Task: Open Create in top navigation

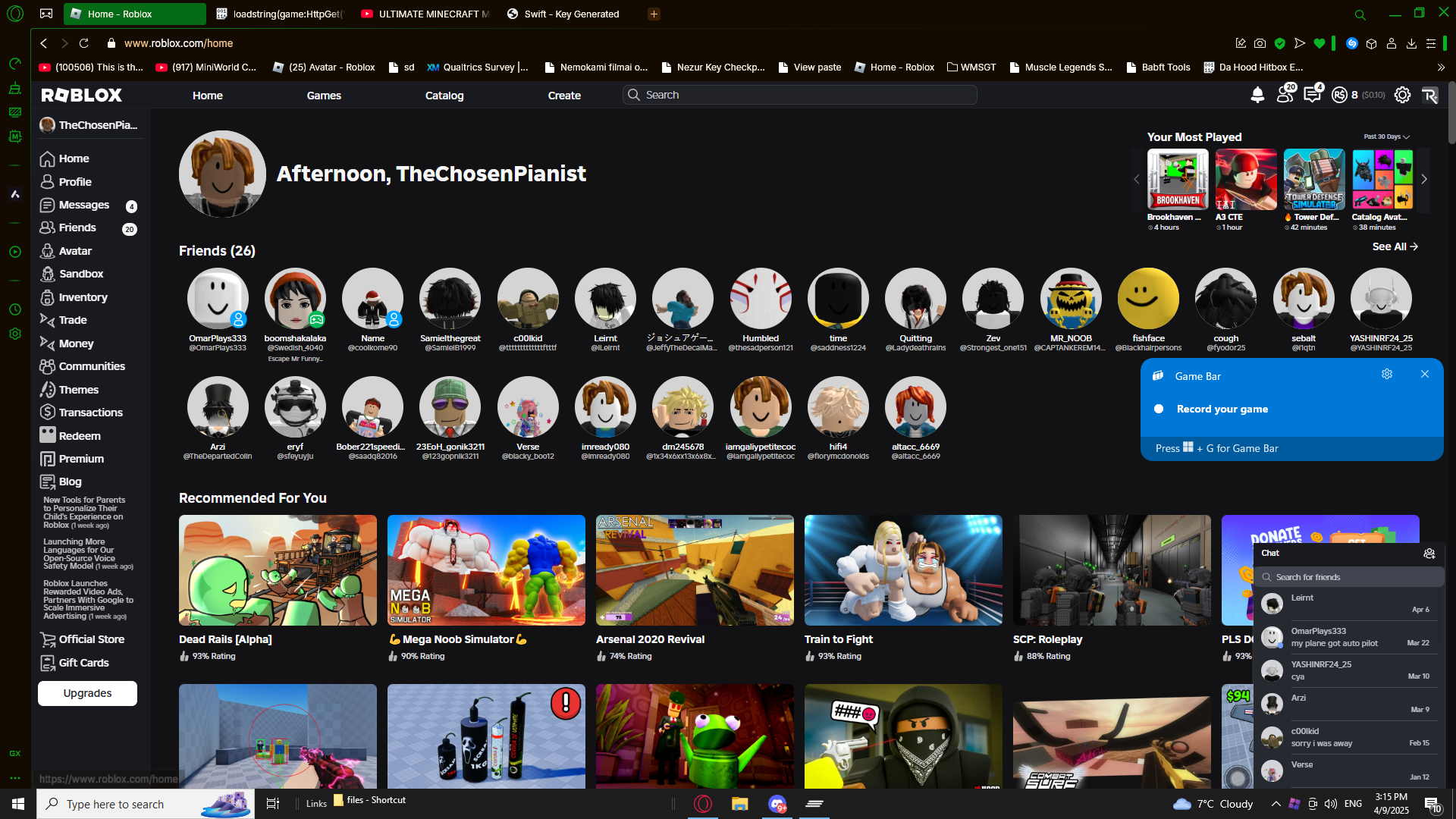Action: click(564, 96)
